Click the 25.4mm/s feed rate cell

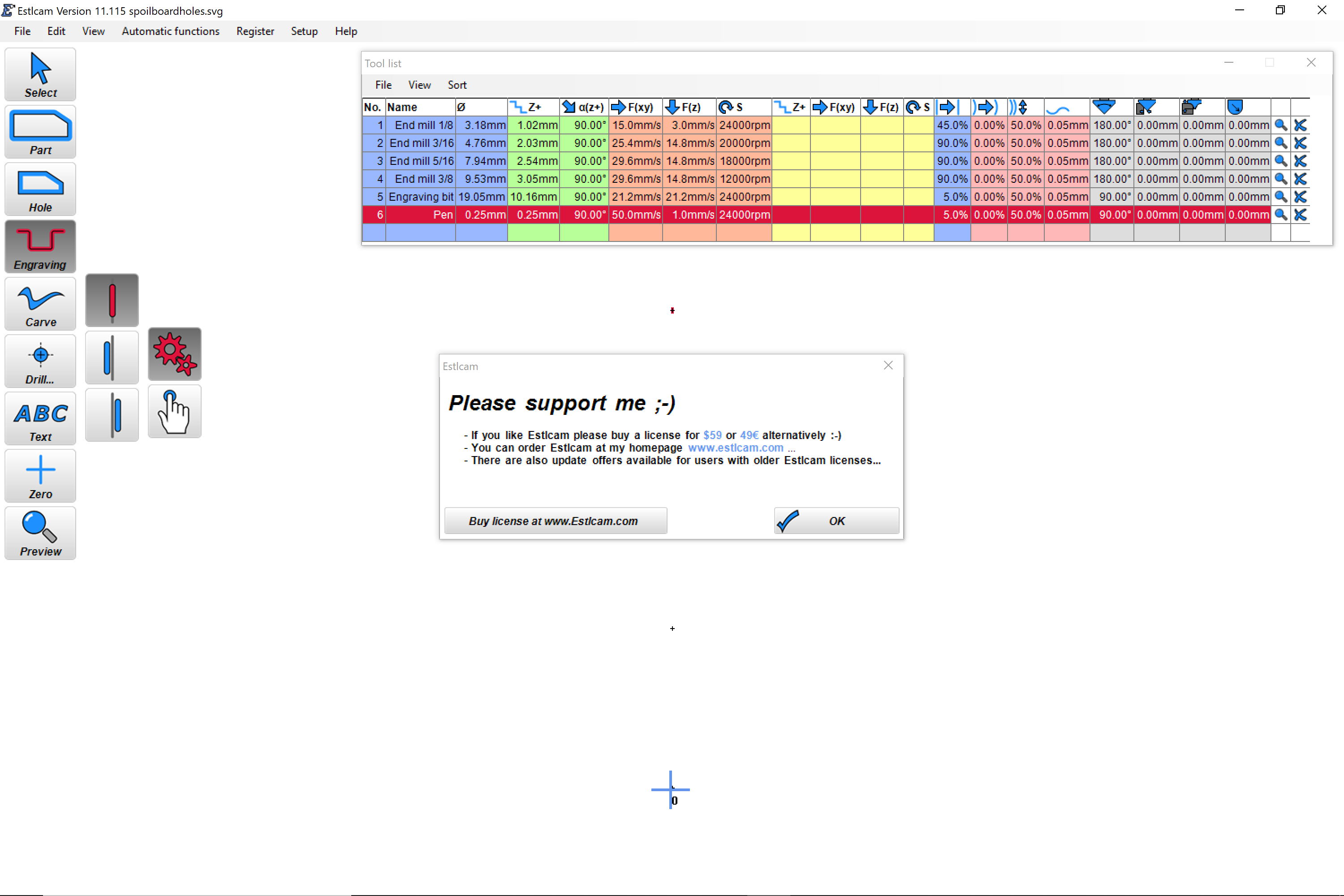[635, 143]
